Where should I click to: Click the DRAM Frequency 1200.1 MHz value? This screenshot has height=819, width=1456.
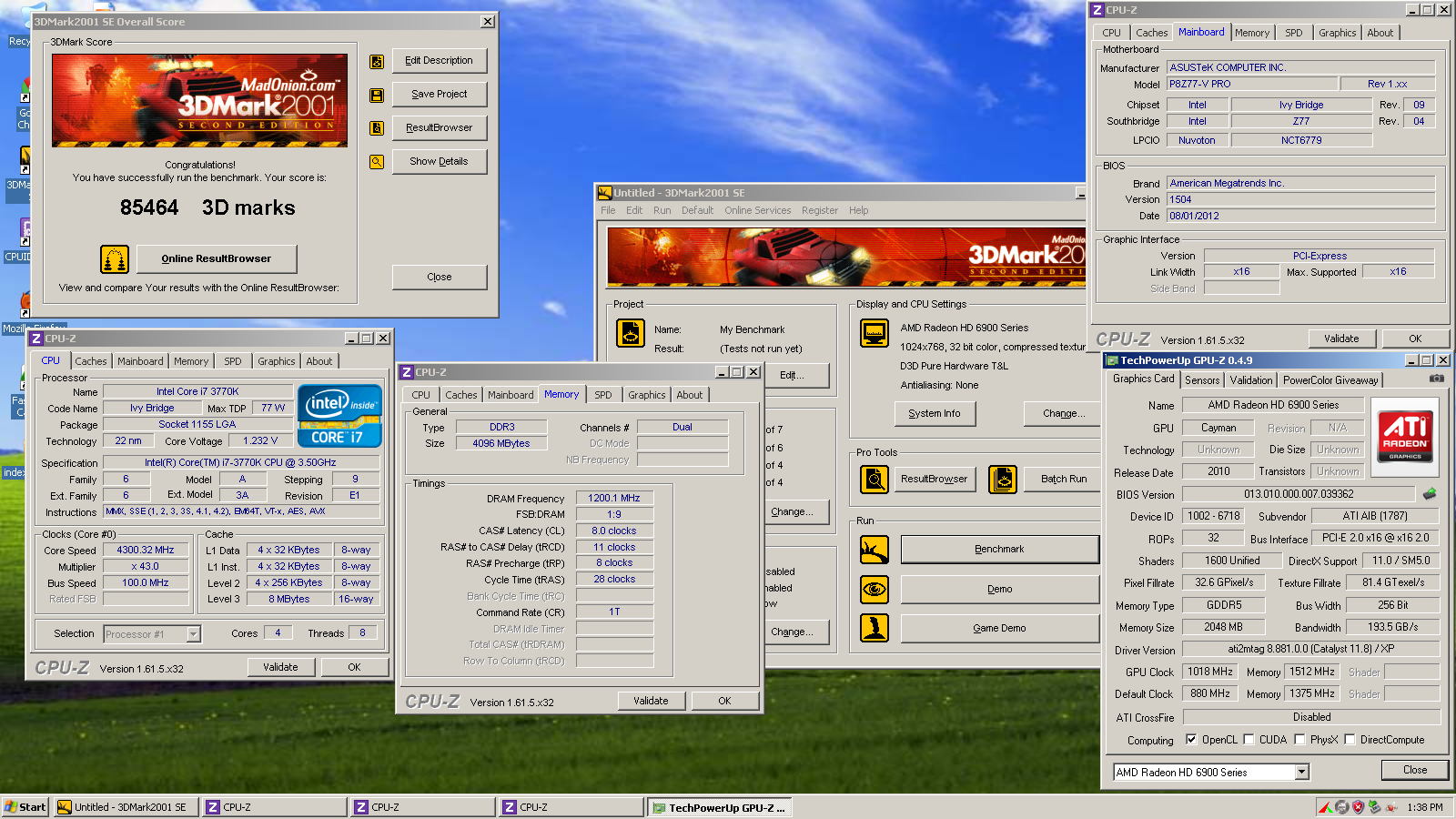614,499
